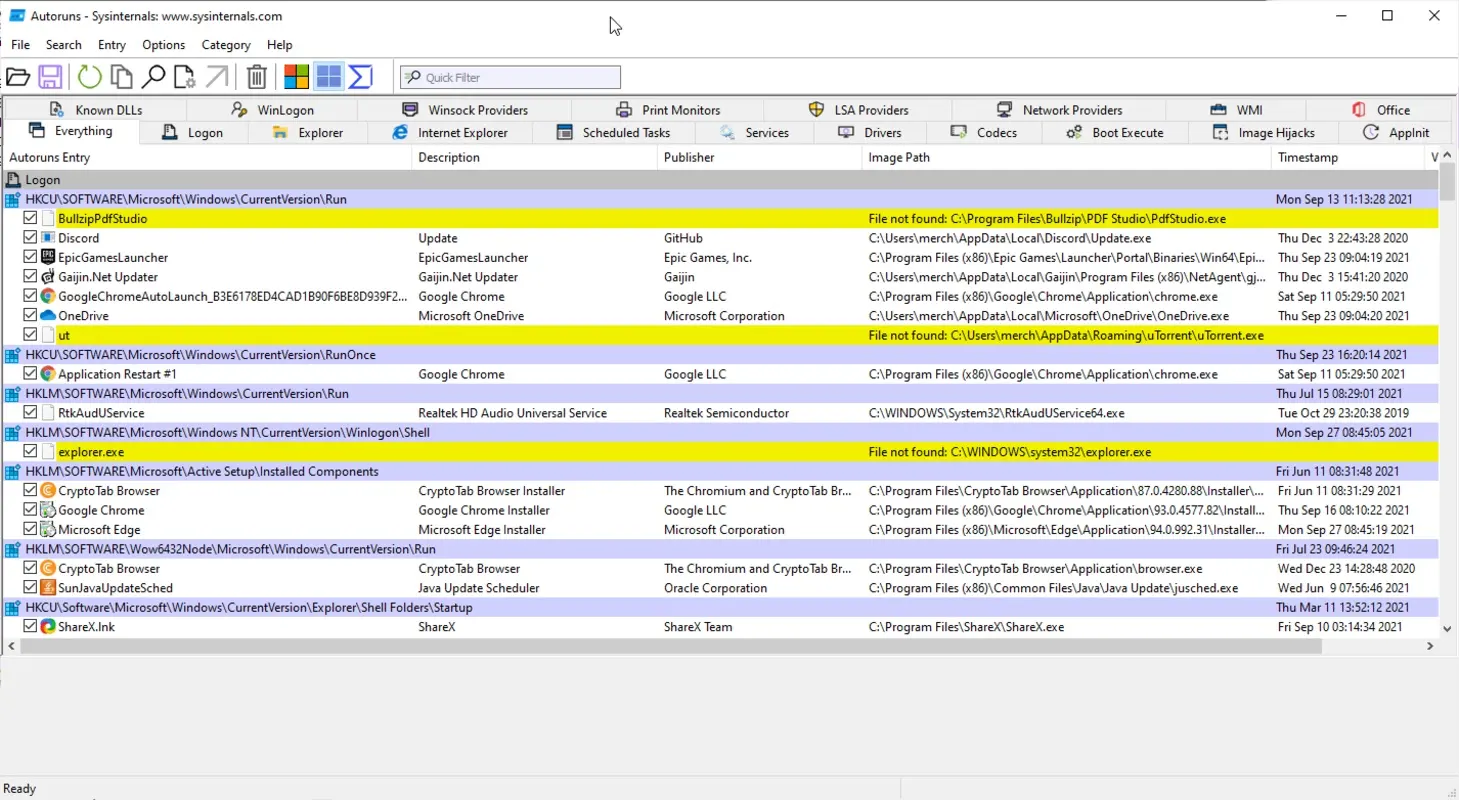The image size is (1459, 800).
Task: Sort by the Image Path column header
Action: point(1066,157)
